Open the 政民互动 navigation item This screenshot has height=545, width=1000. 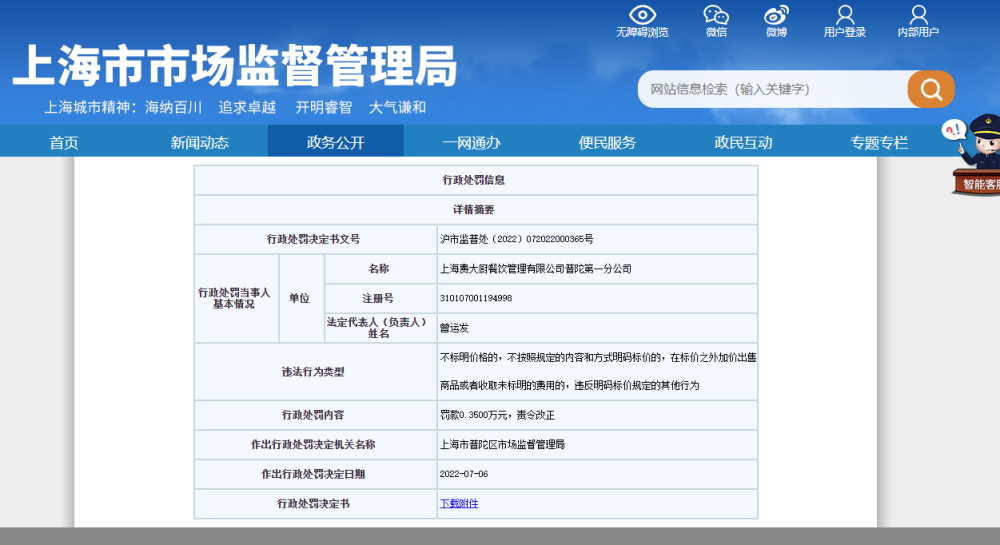click(x=743, y=142)
